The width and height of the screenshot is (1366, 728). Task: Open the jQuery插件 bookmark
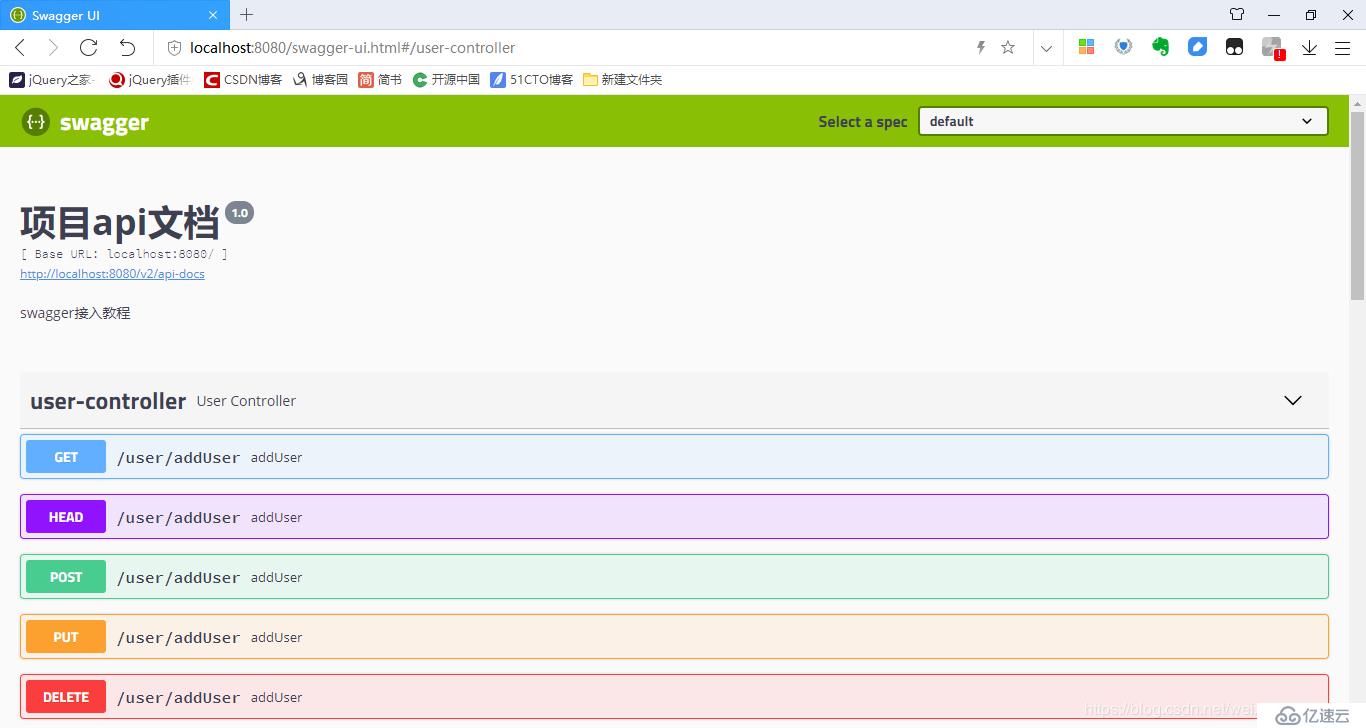point(149,80)
